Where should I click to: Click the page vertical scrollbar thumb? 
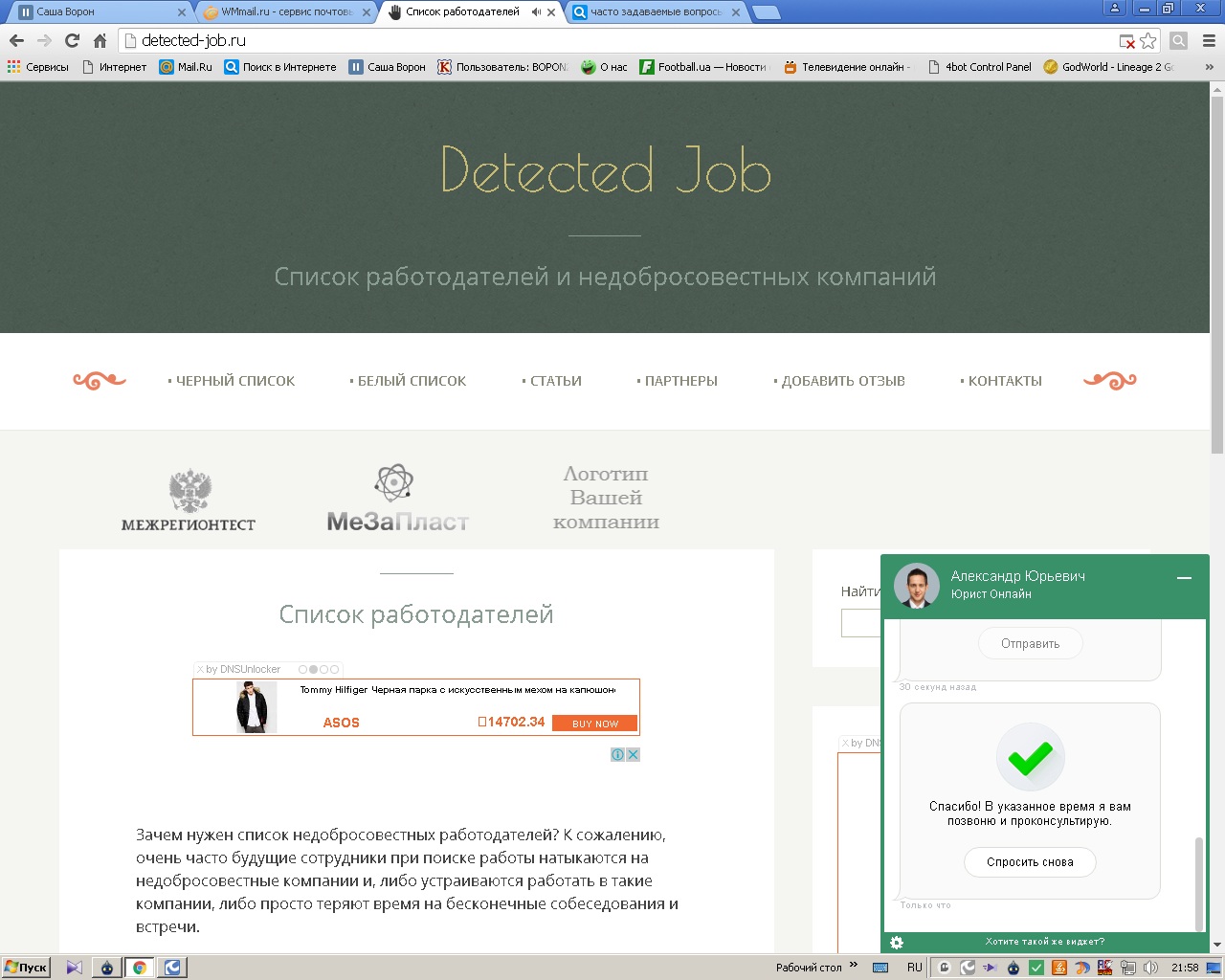[1217, 274]
